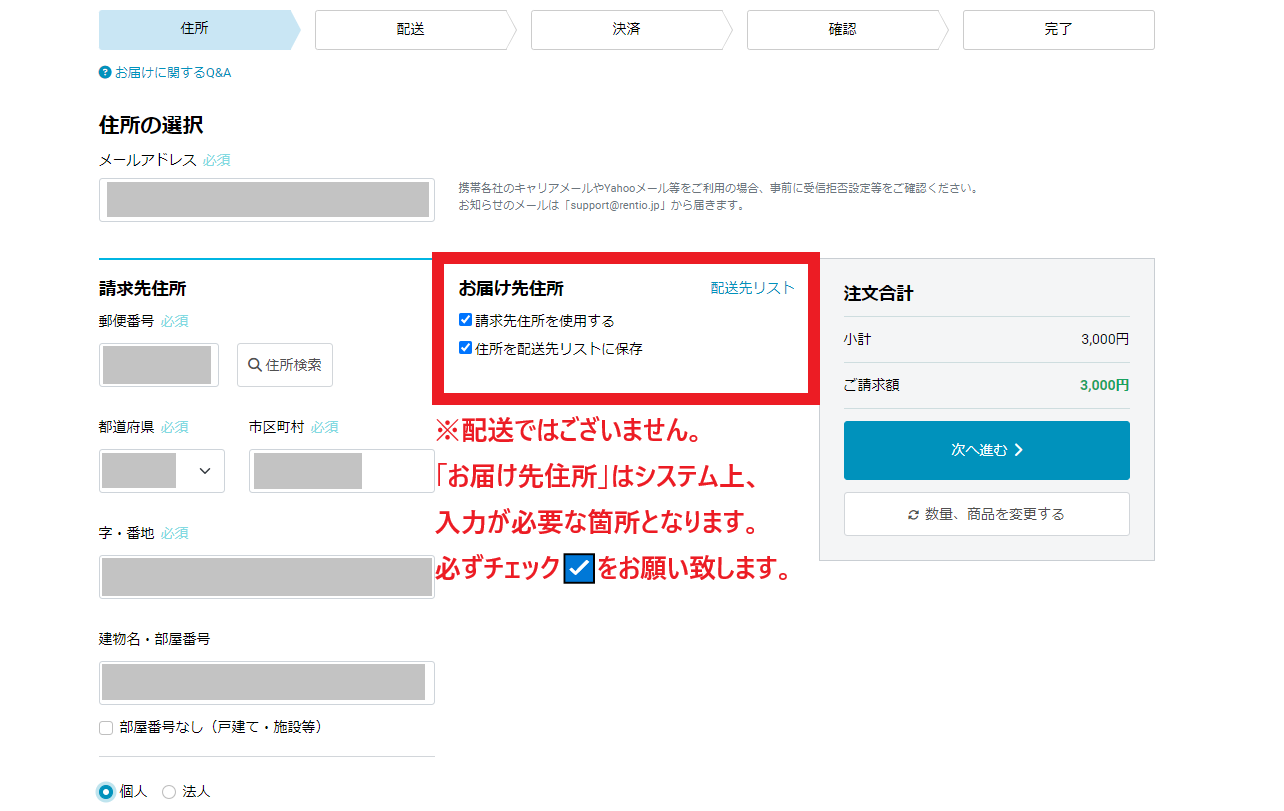Screen dimensions: 1284x811
Task: Click the 建物名・部屋番号 input field
Action: [x=267, y=683]
